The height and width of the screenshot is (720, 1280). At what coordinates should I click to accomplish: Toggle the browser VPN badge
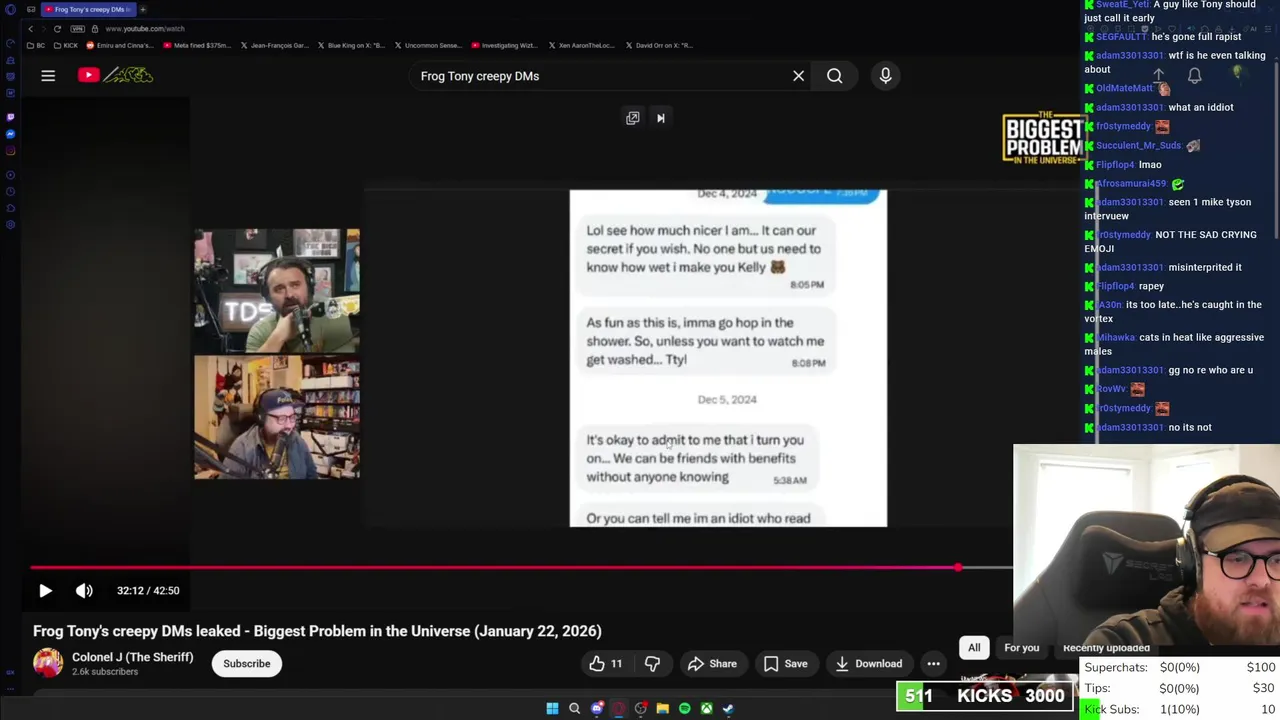click(x=79, y=29)
